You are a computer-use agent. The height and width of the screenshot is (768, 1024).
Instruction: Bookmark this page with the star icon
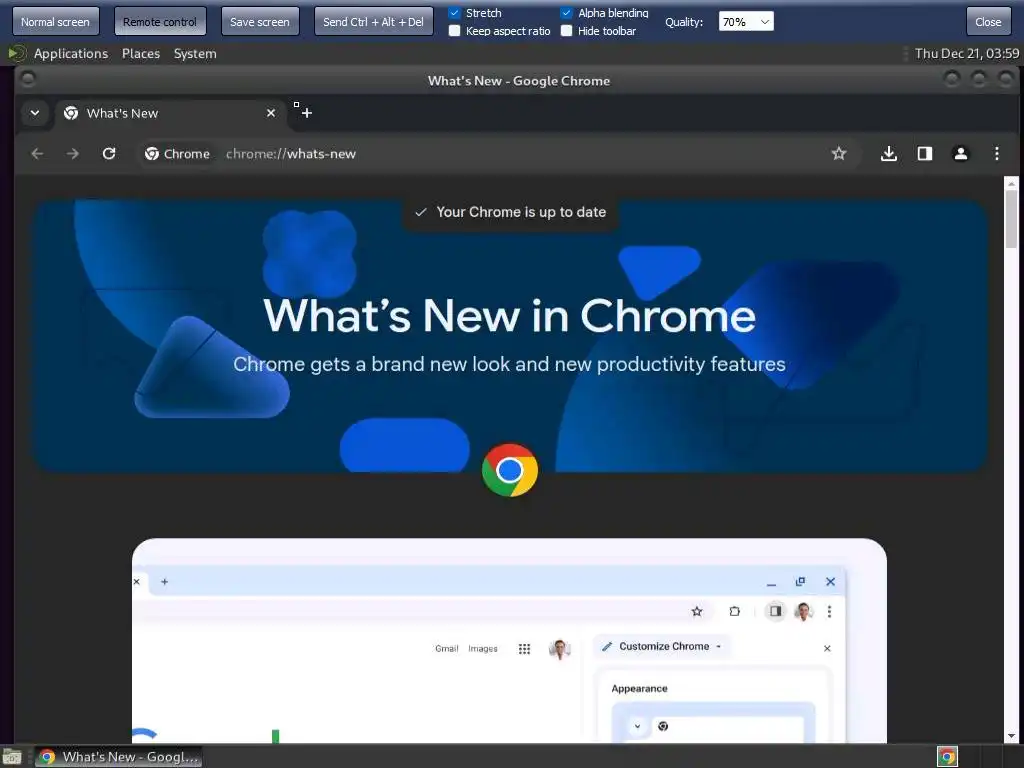tap(839, 153)
